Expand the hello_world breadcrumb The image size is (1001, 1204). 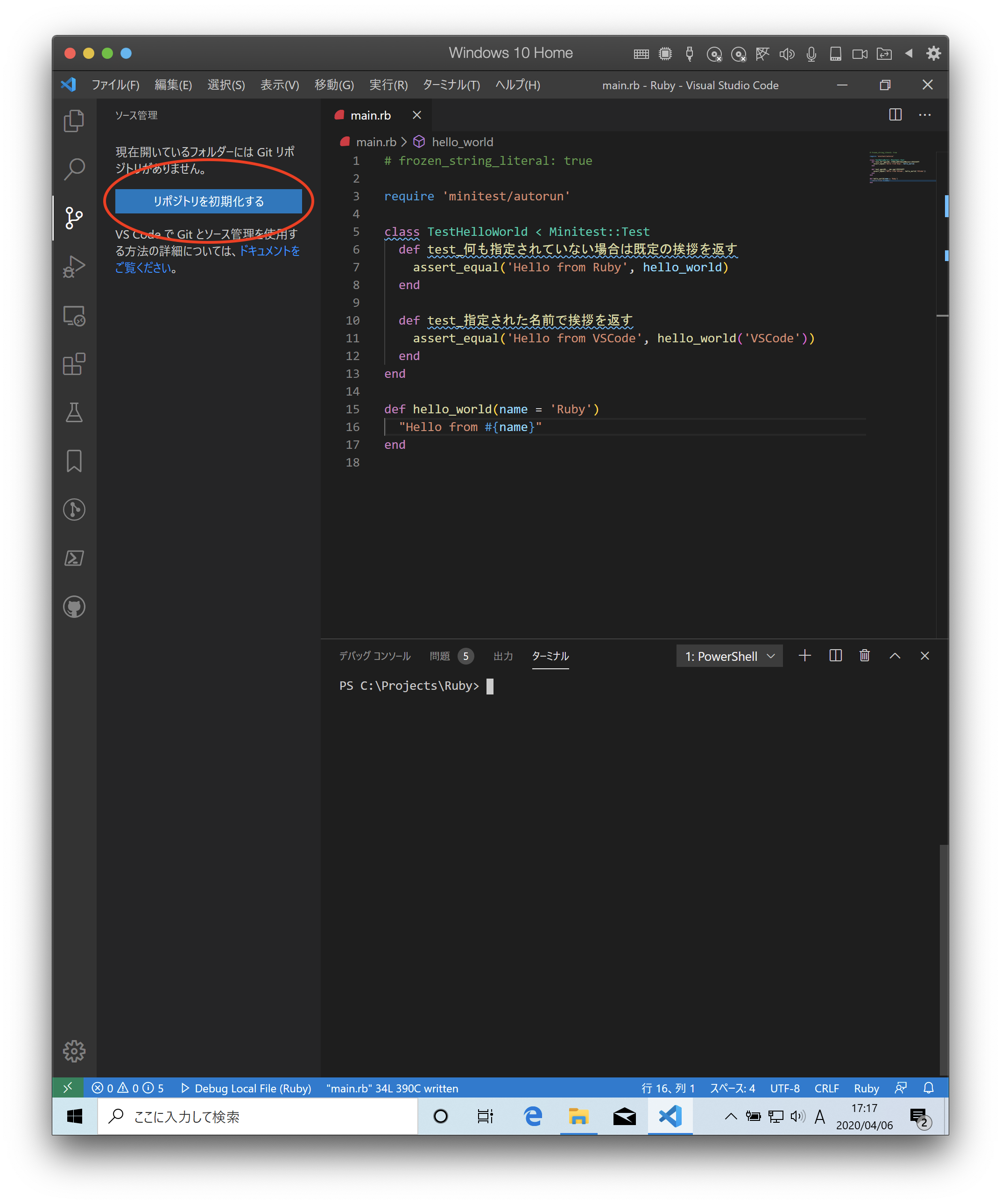coord(463,142)
